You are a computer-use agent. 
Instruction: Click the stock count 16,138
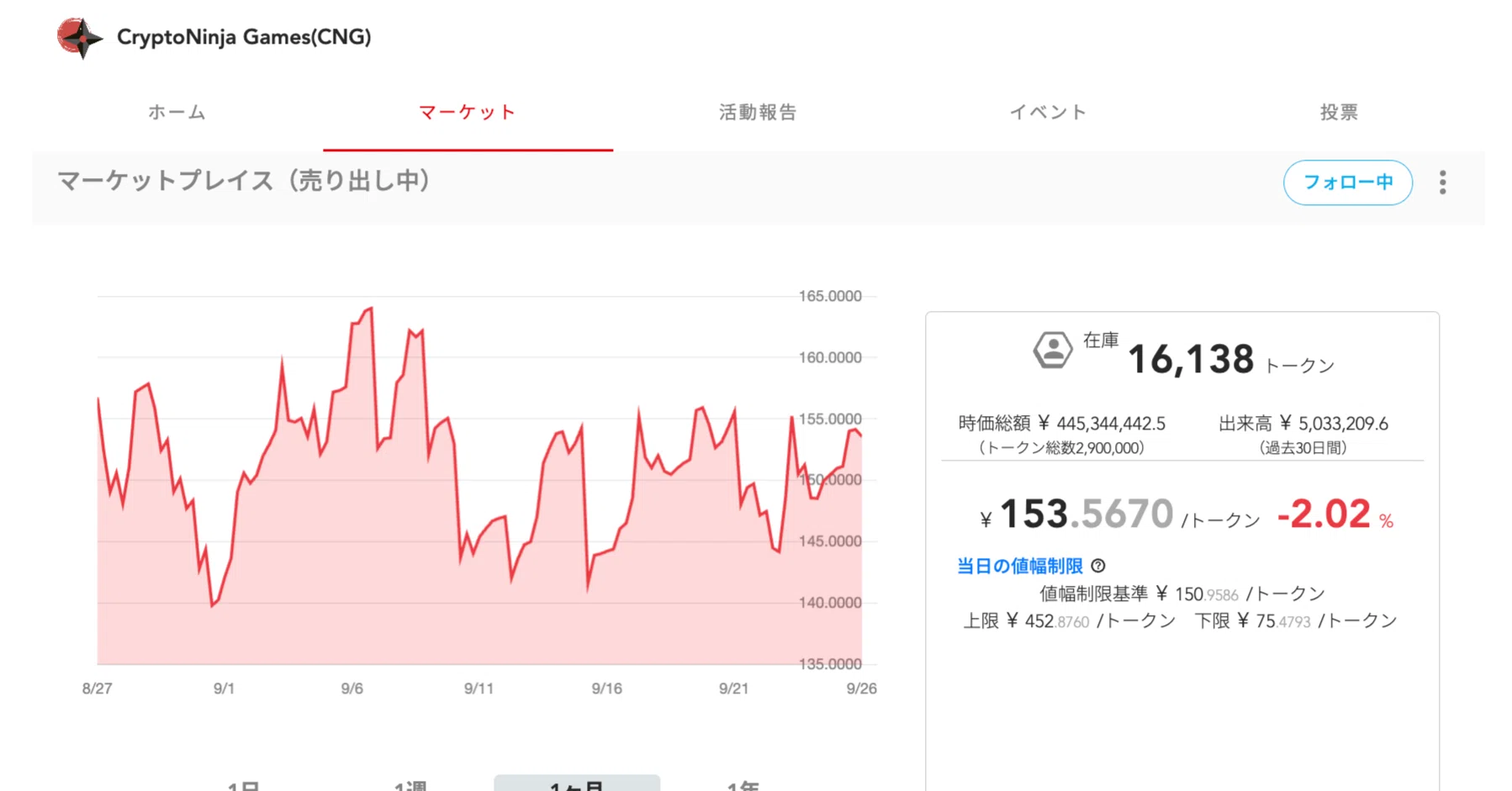[x=1190, y=360]
